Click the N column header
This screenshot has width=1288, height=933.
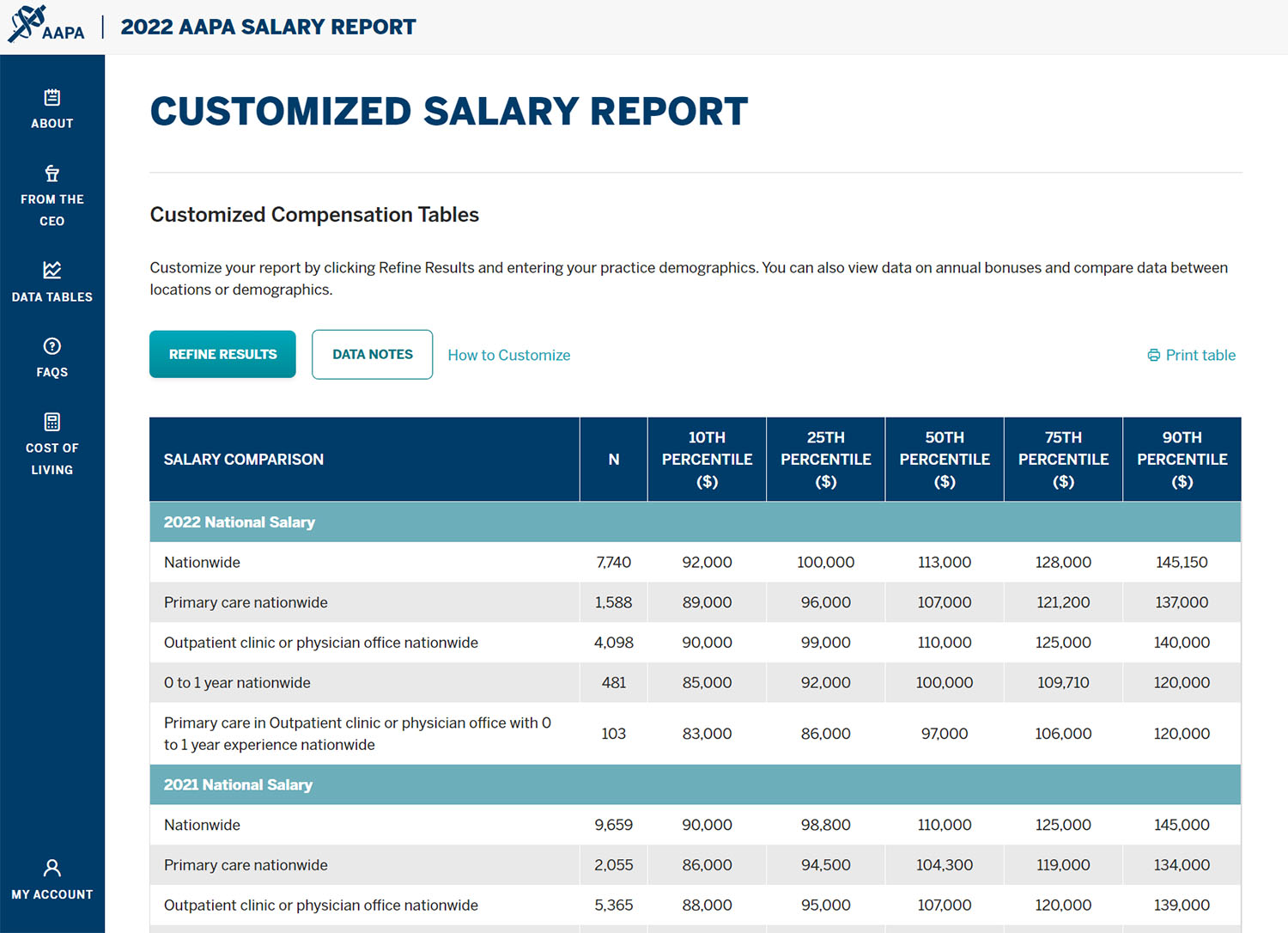tap(614, 460)
